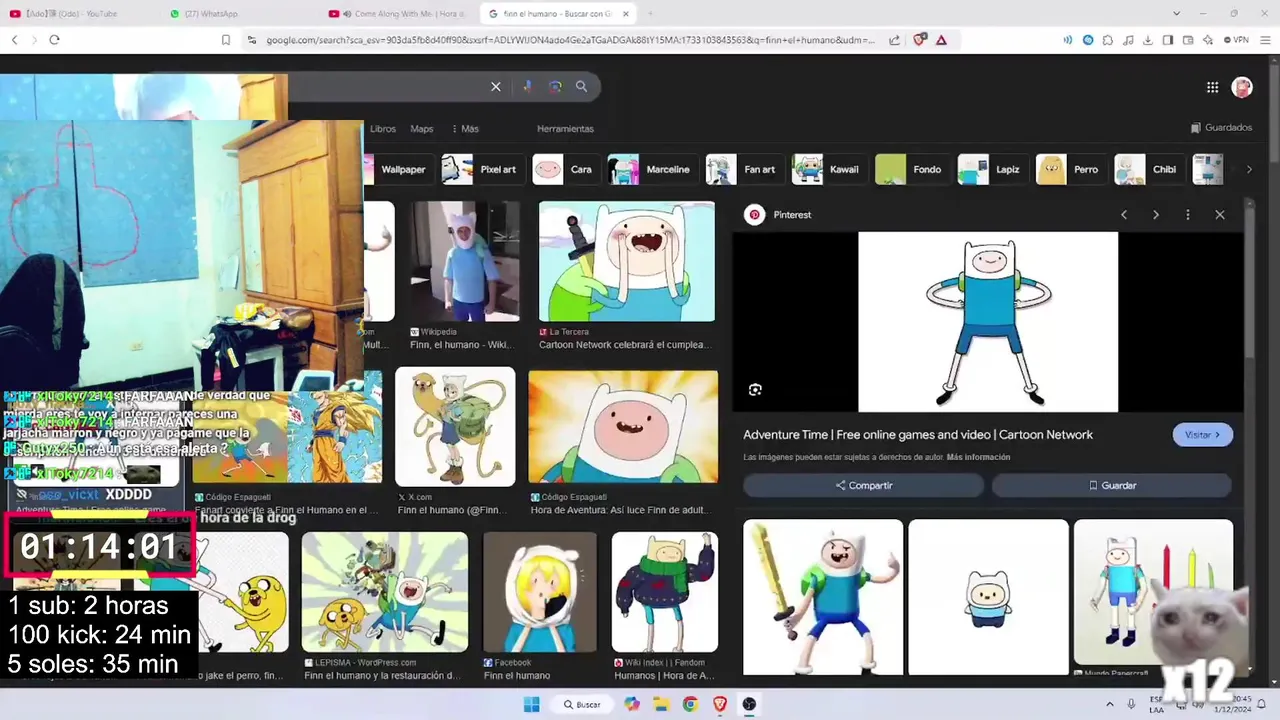This screenshot has width=1280, height=720.
Task: Open the tab search dropdown arrow
Action: point(1176,14)
